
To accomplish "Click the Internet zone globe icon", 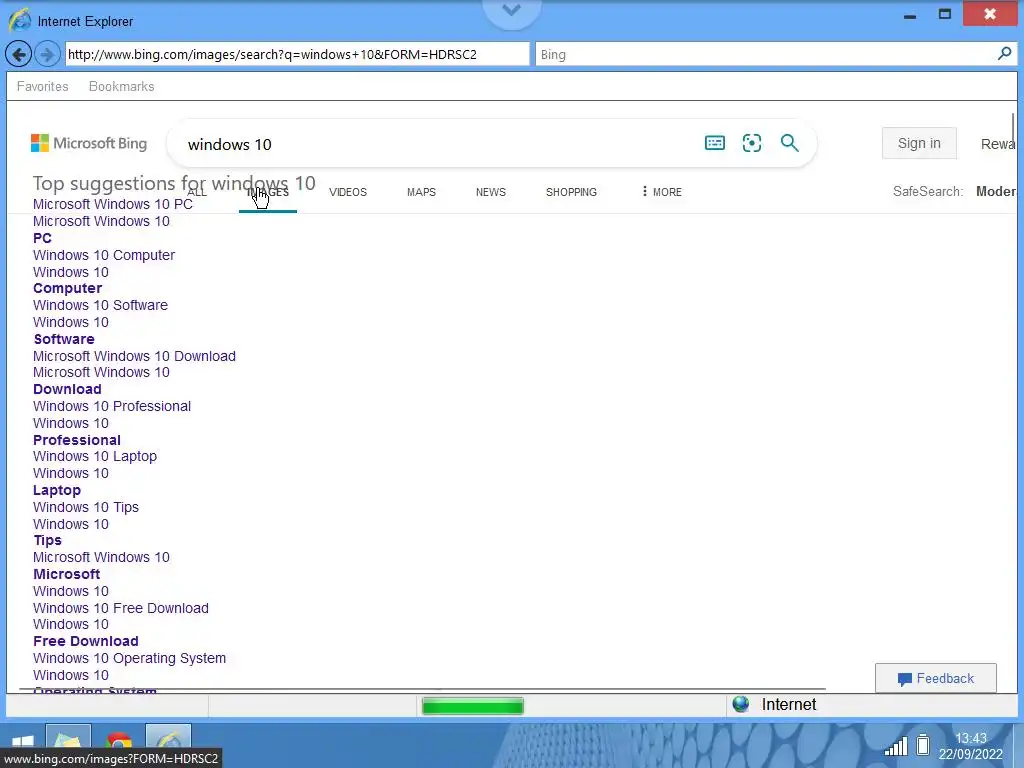I will pyautogui.click(x=741, y=704).
